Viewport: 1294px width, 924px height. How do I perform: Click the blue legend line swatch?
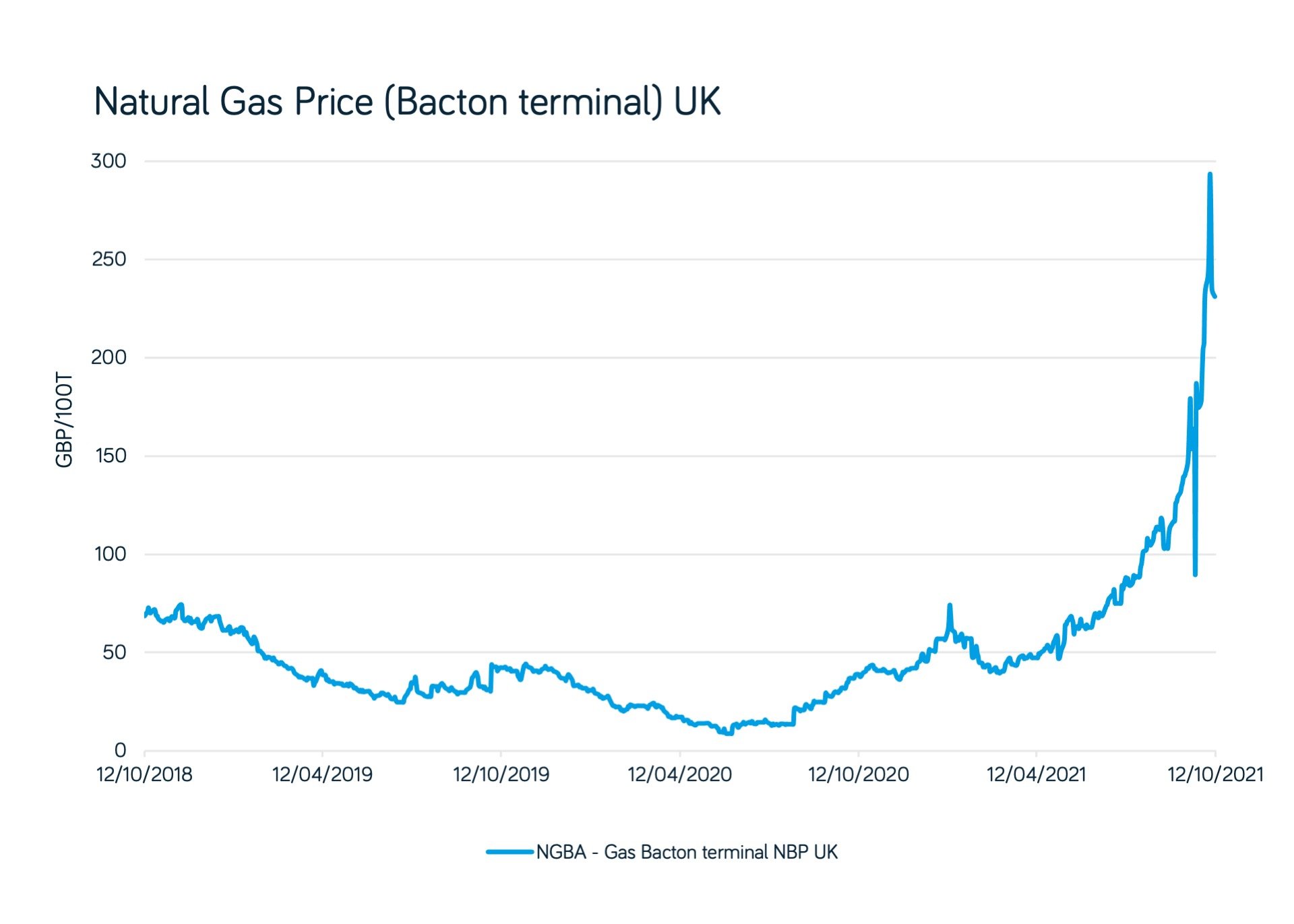510,852
